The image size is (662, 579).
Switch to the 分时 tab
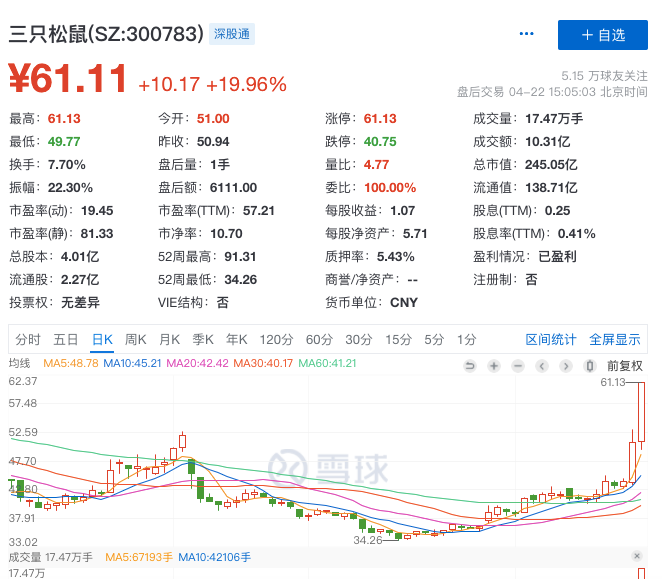coord(28,340)
